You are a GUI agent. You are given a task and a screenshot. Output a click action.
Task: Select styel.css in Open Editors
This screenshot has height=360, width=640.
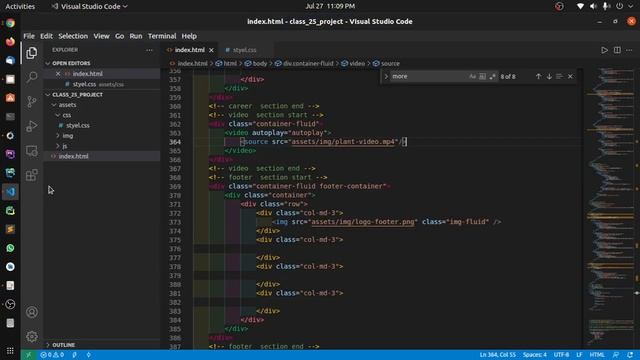coord(84,84)
